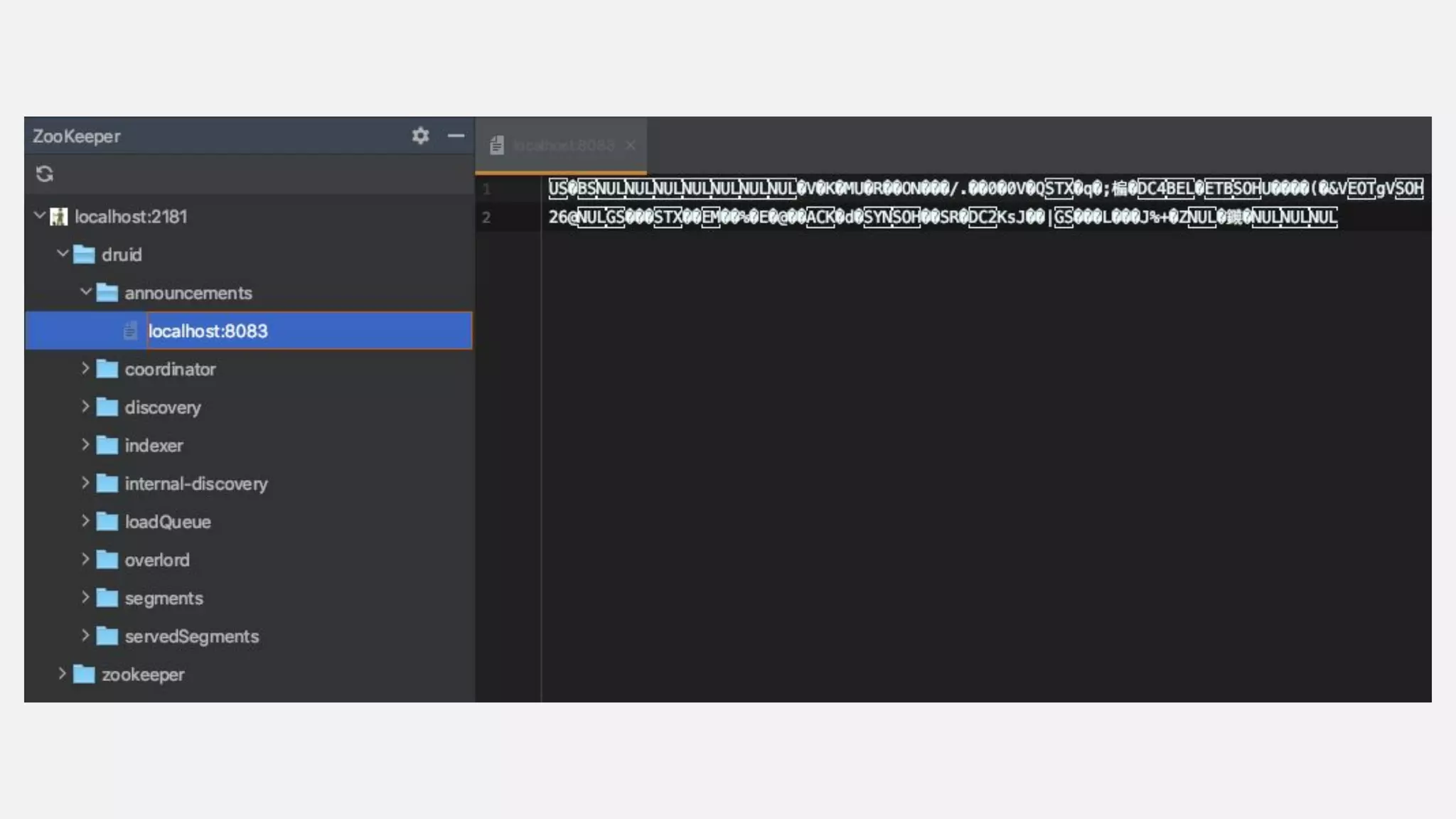Screen dimensions: 1456x819
Task: Select the overlord folder label
Action: tap(157, 560)
